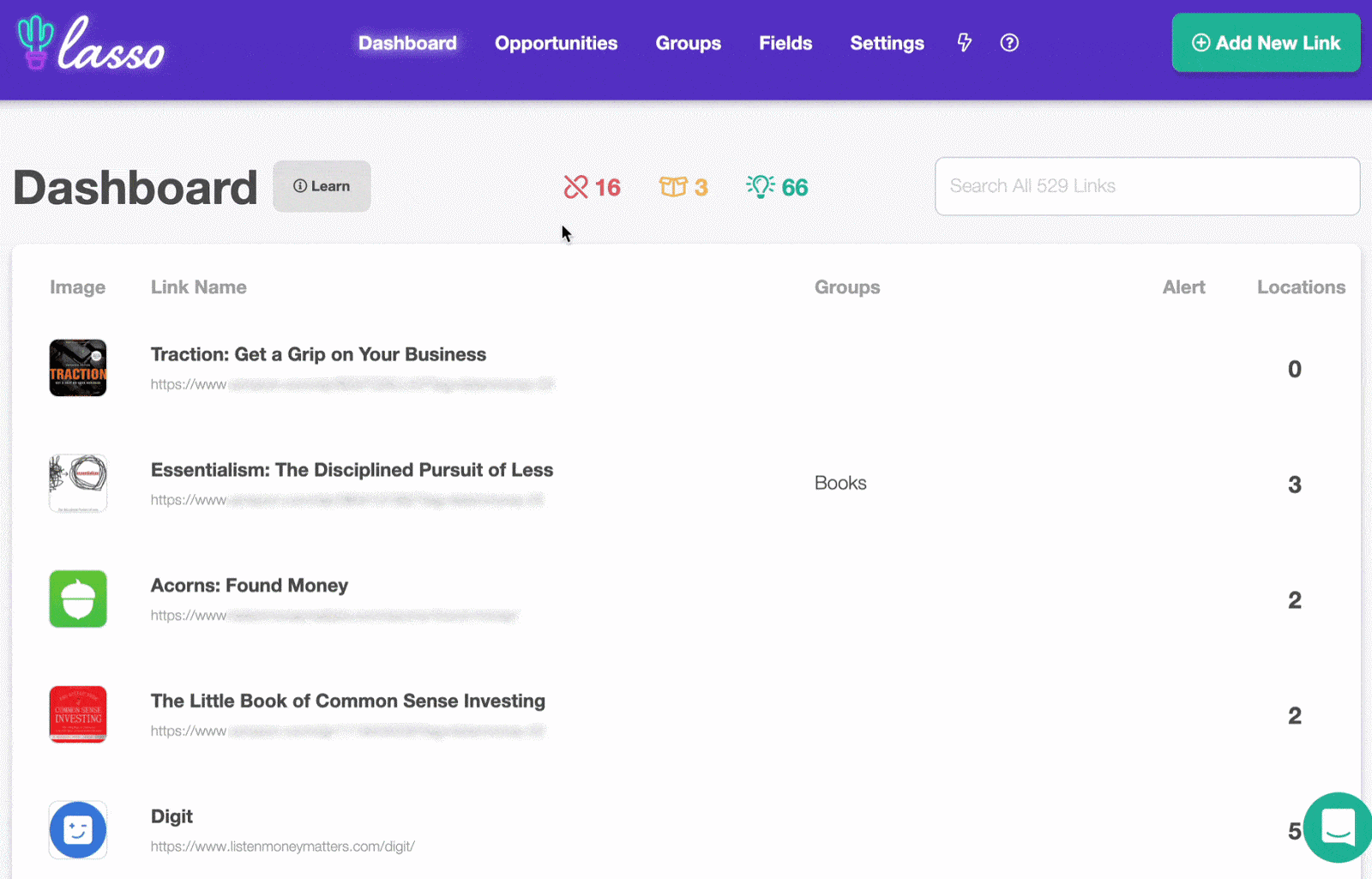Open the Groups nav item
This screenshot has height=879, width=1372.
(x=689, y=43)
